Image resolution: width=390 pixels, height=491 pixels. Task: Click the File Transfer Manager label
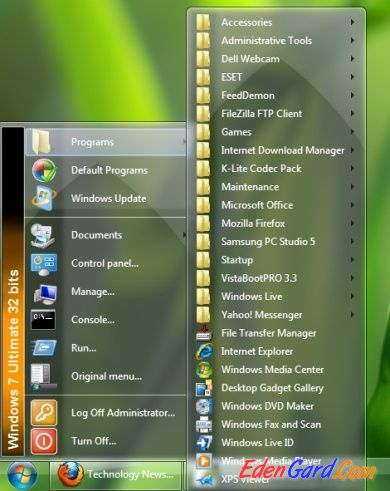coord(269,333)
